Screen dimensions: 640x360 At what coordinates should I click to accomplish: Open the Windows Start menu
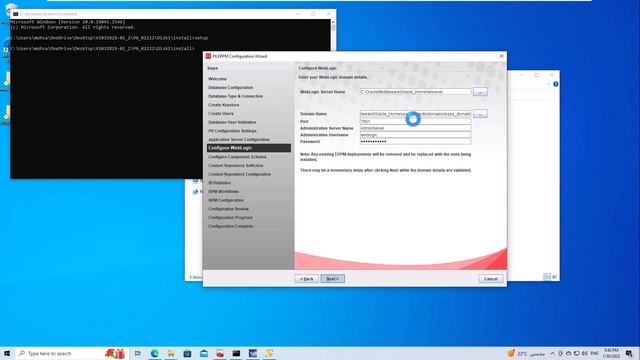(x=7, y=353)
